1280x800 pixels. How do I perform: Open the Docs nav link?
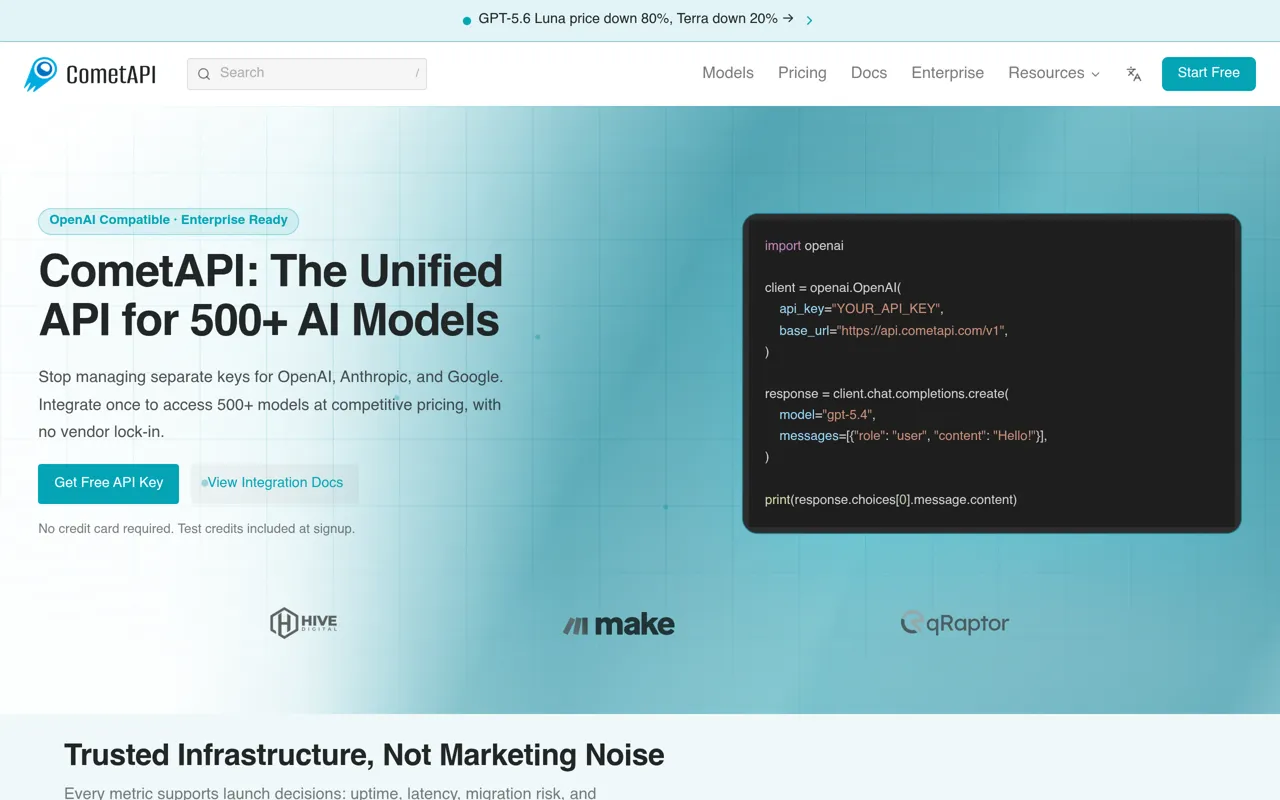coord(869,73)
